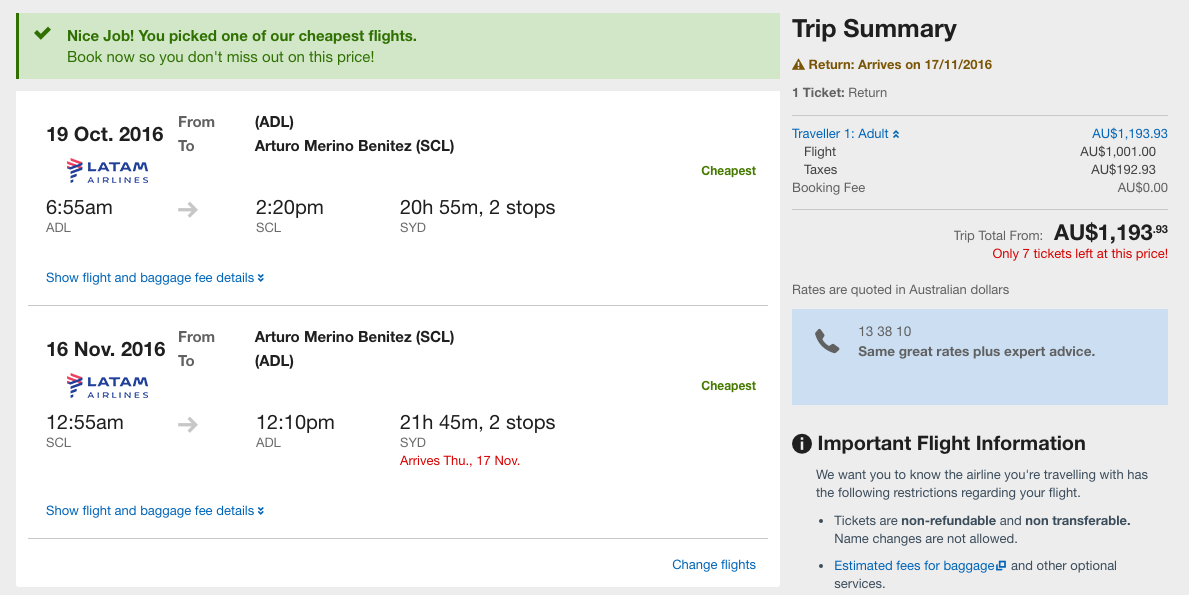Click the Trip Total AU$1,193 amount

point(1111,232)
